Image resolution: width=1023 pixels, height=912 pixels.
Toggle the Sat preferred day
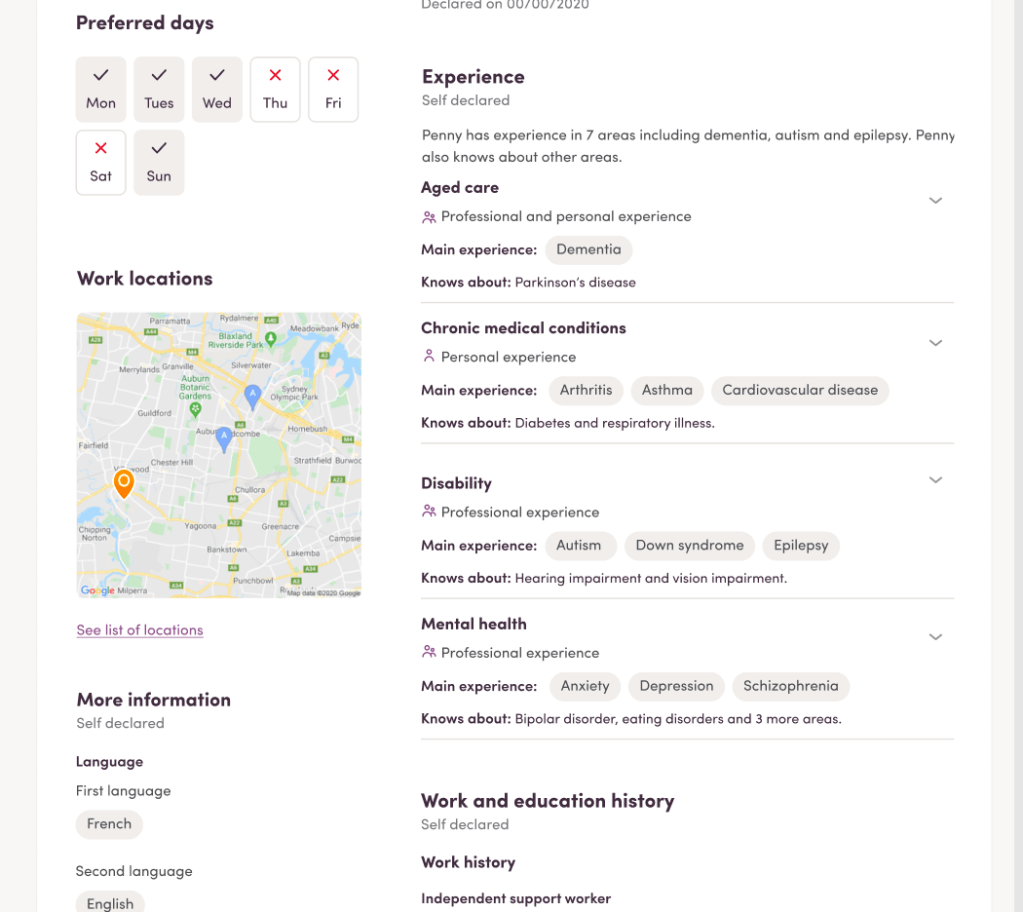[101, 163]
